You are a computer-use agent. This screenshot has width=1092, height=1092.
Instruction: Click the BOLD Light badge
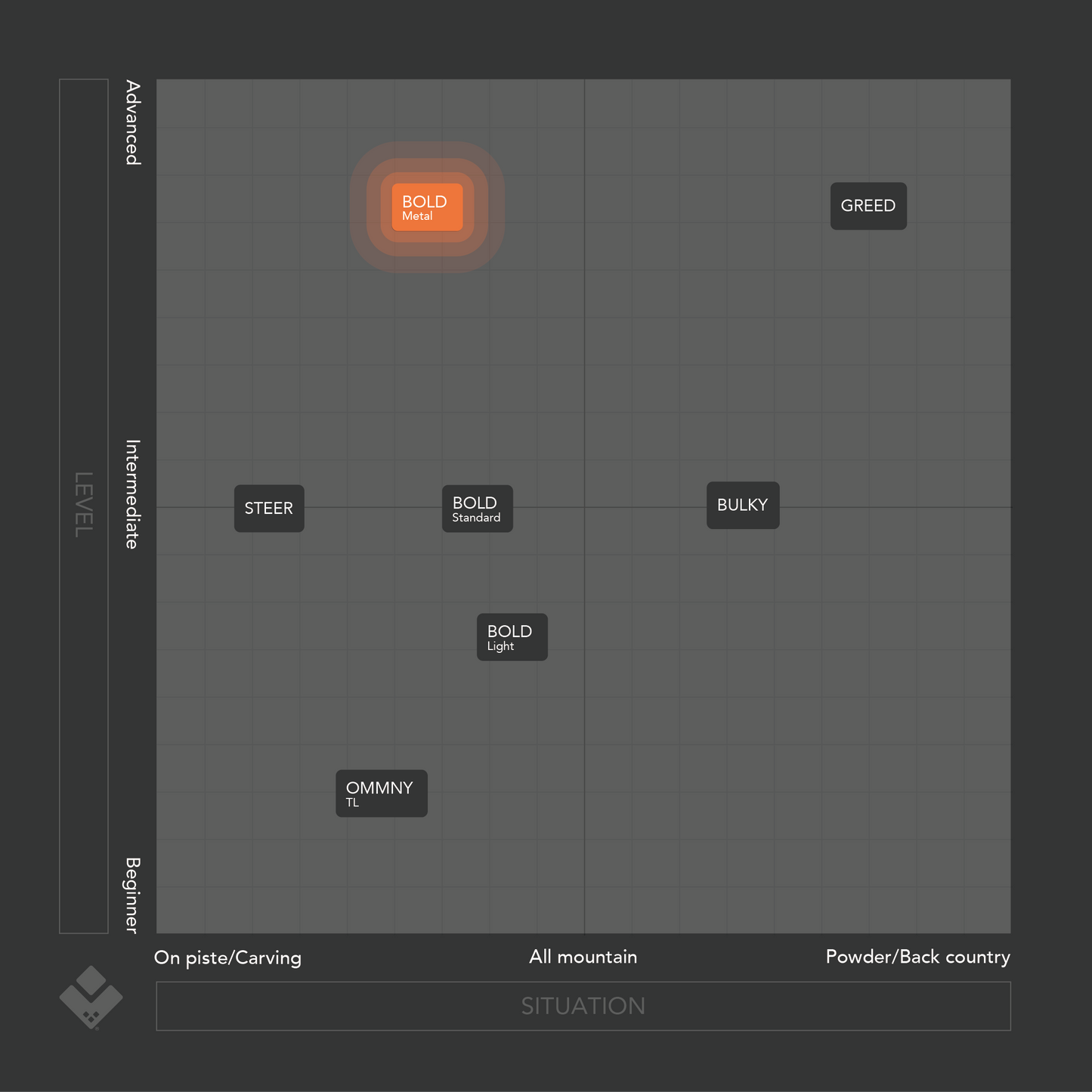[x=512, y=637]
